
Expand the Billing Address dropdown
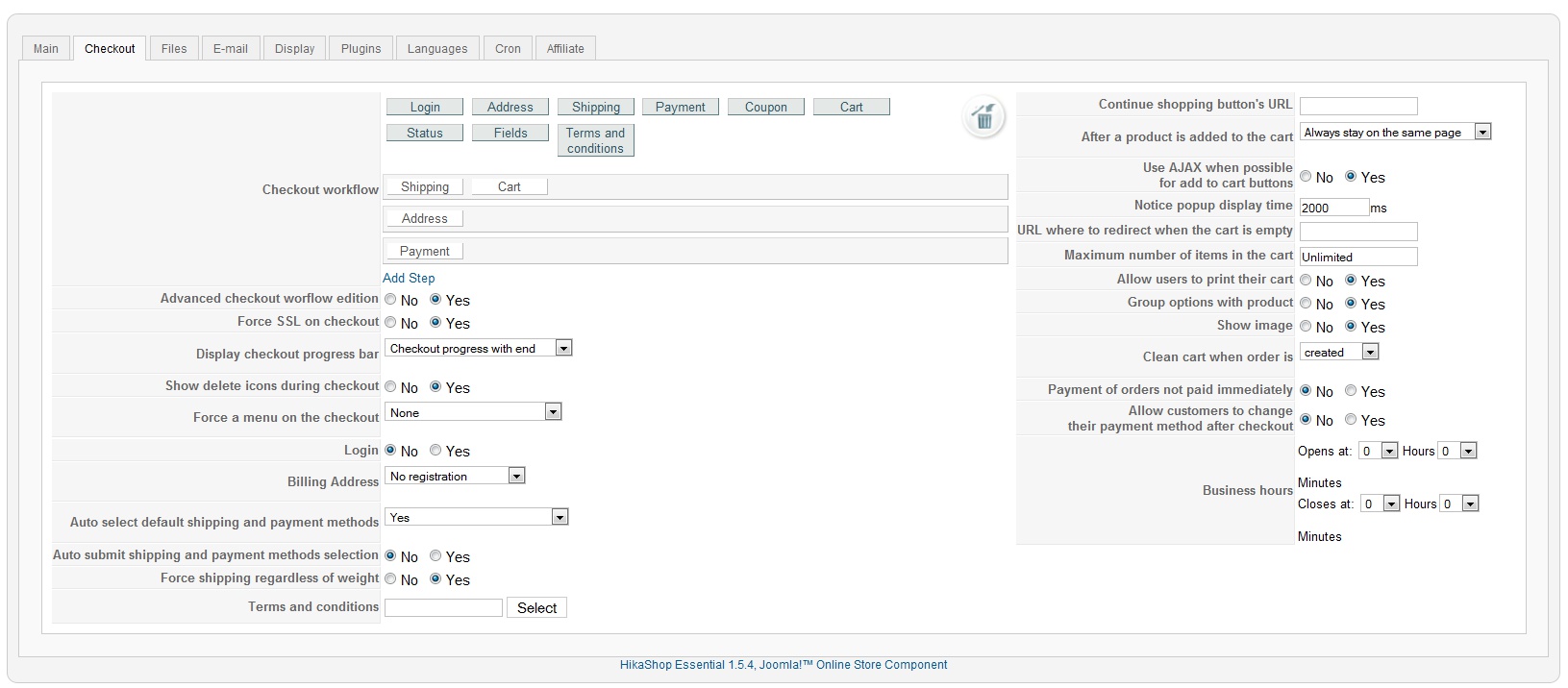tap(455, 476)
